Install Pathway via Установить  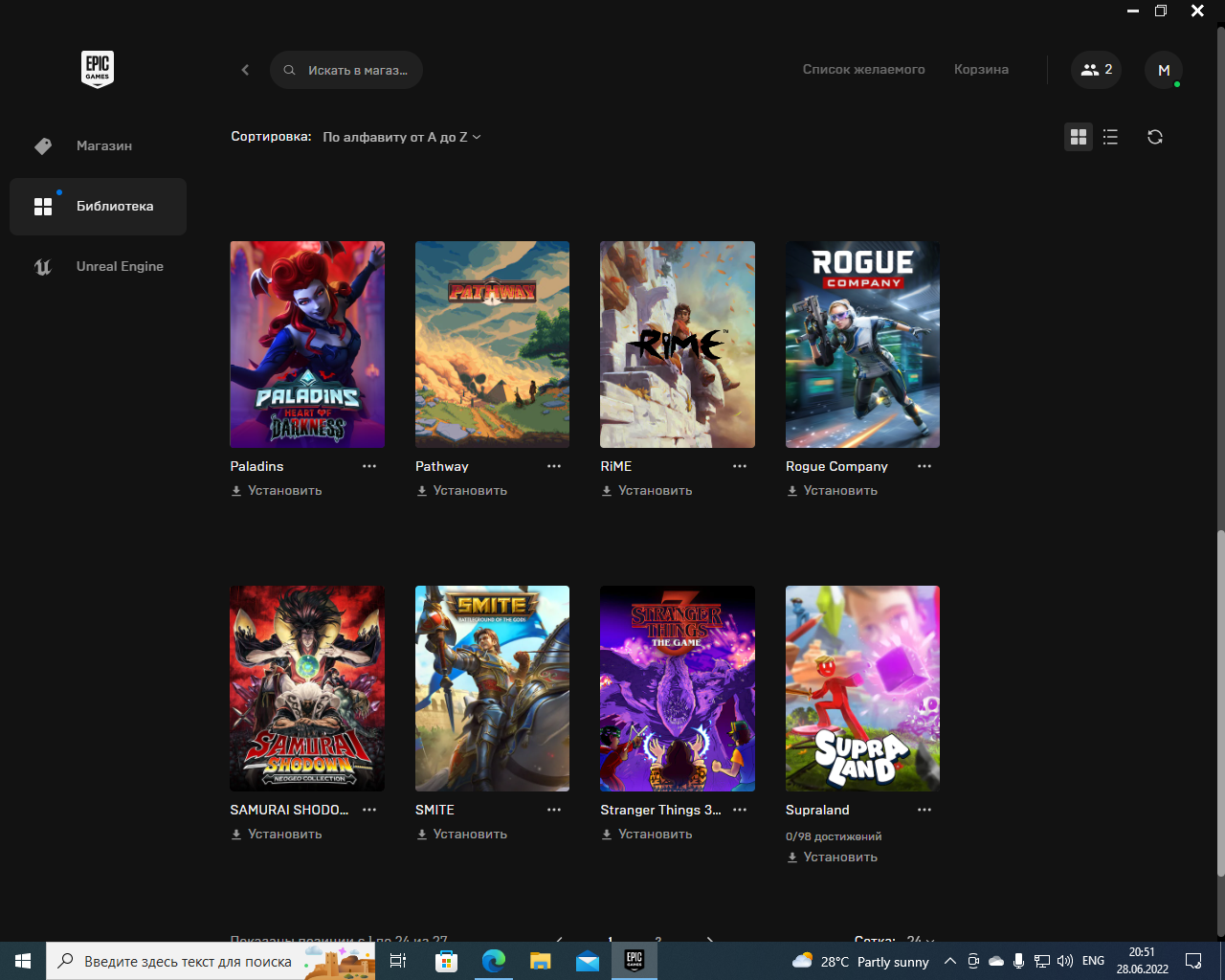click(x=461, y=490)
